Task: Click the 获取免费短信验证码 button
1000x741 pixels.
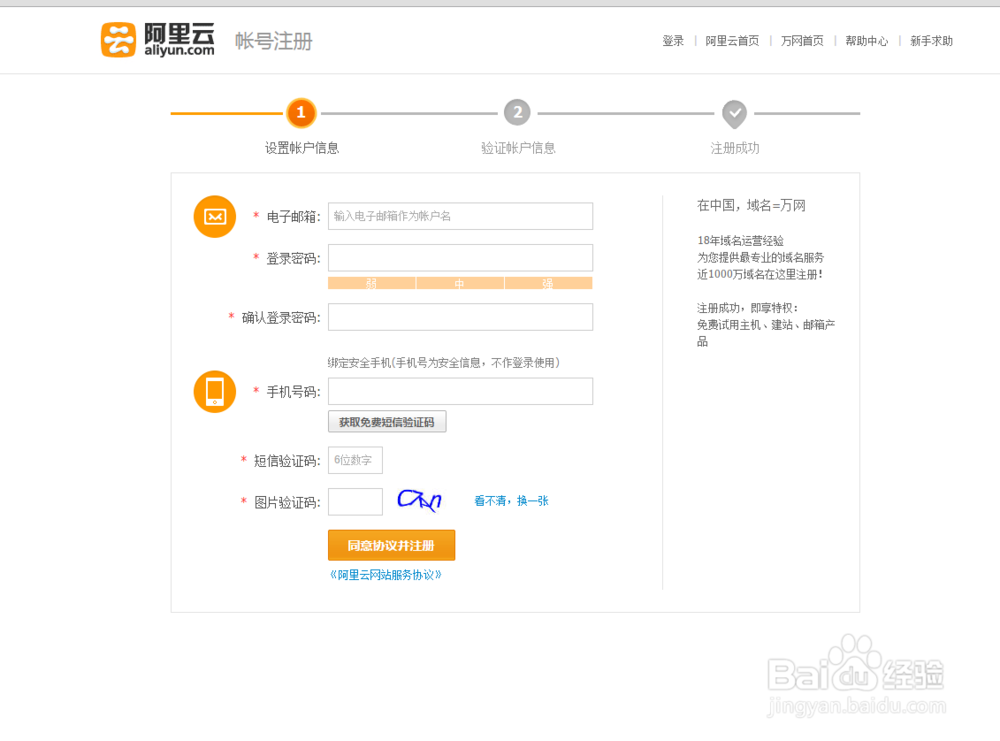Action: (387, 422)
